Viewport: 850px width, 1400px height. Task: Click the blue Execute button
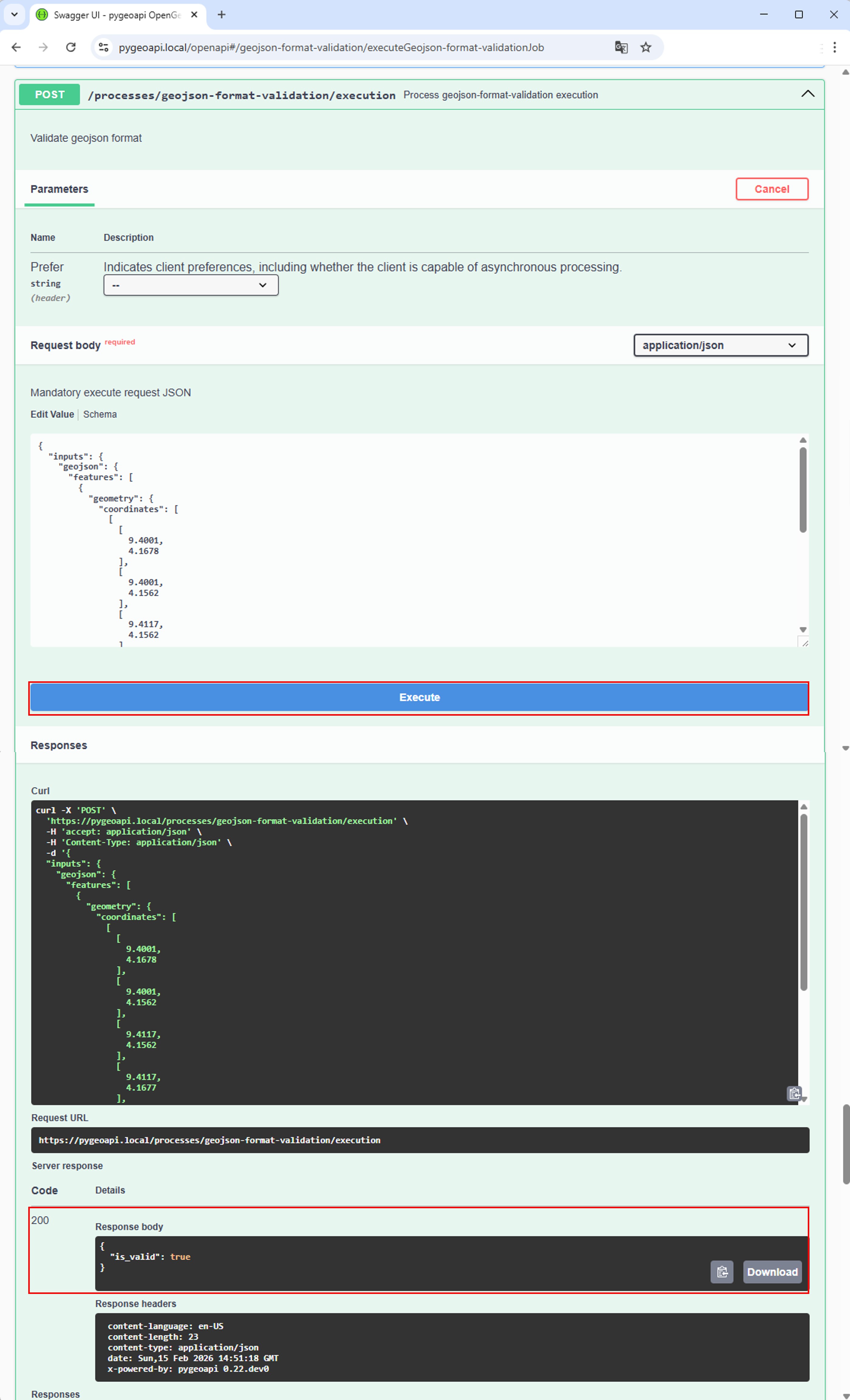419,697
